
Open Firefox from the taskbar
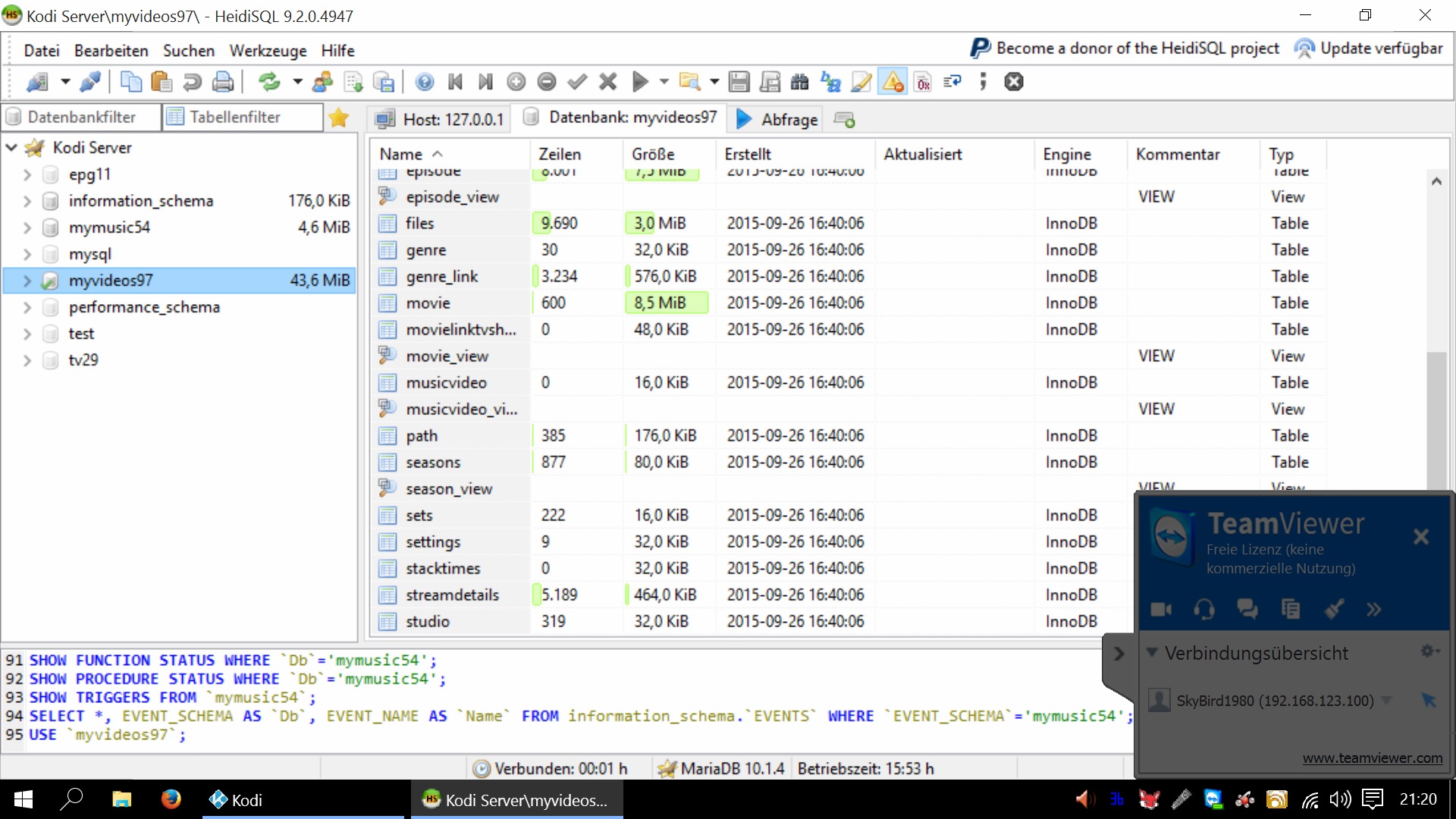171,799
